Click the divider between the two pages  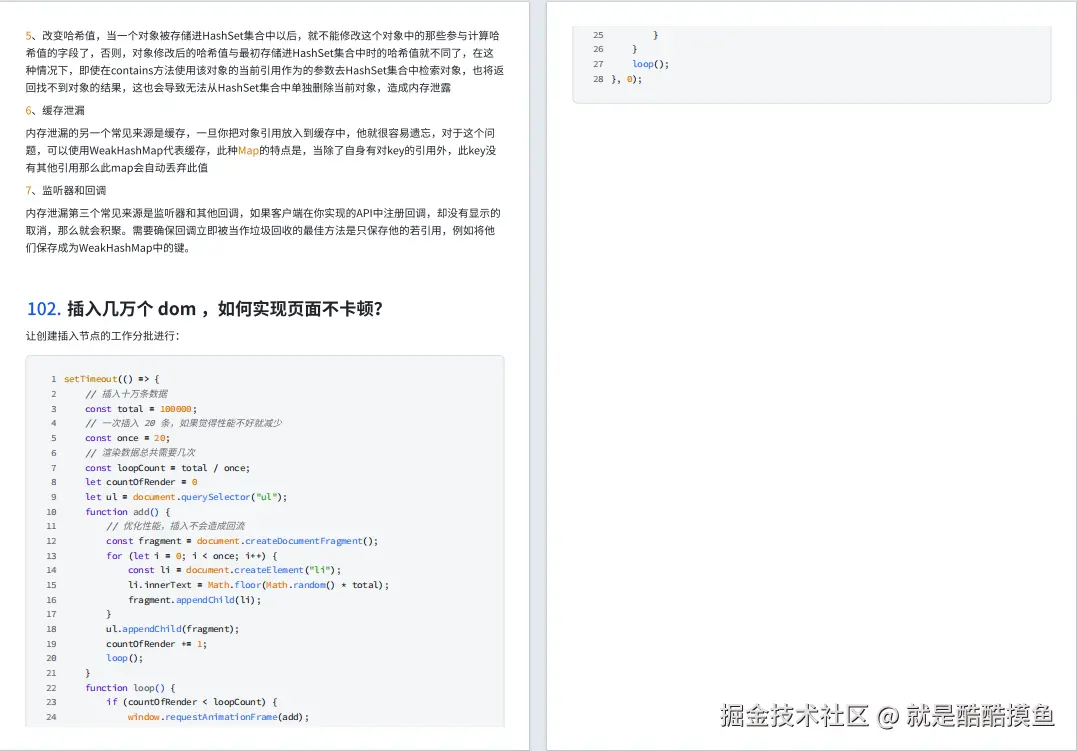[537, 375]
